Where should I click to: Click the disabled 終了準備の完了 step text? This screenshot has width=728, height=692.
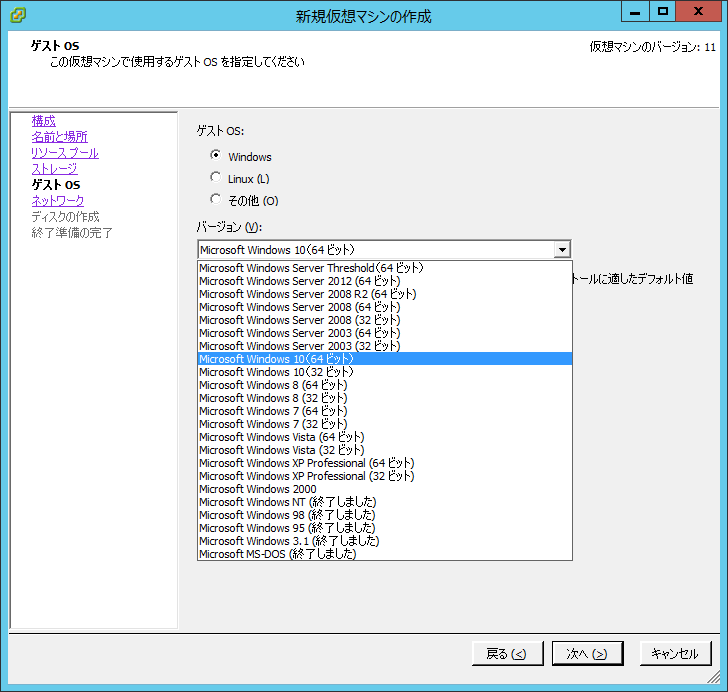pos(72,233)
